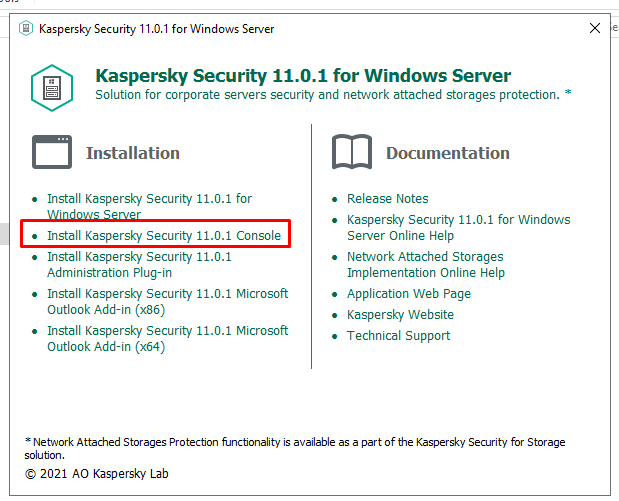The height and width of the screenshot is (501, 619).
Task: Click the Installation window icon
Action: pyautogui.click(x=52, y=153)
